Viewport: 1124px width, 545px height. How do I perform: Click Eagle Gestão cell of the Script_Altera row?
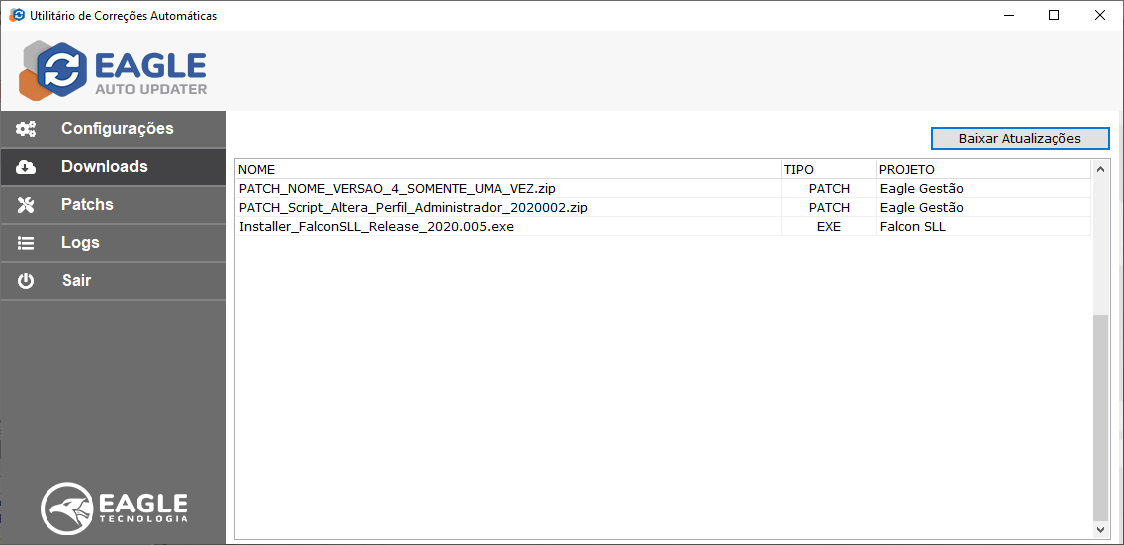(x=984, y=207)
